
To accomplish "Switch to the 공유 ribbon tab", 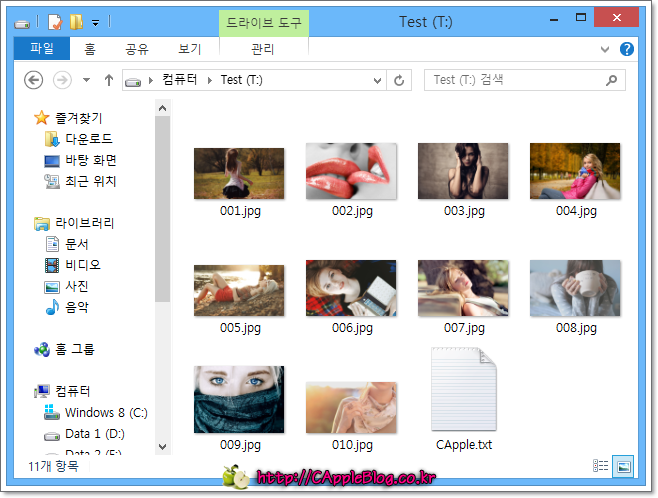I will click(x=137, y=49).
